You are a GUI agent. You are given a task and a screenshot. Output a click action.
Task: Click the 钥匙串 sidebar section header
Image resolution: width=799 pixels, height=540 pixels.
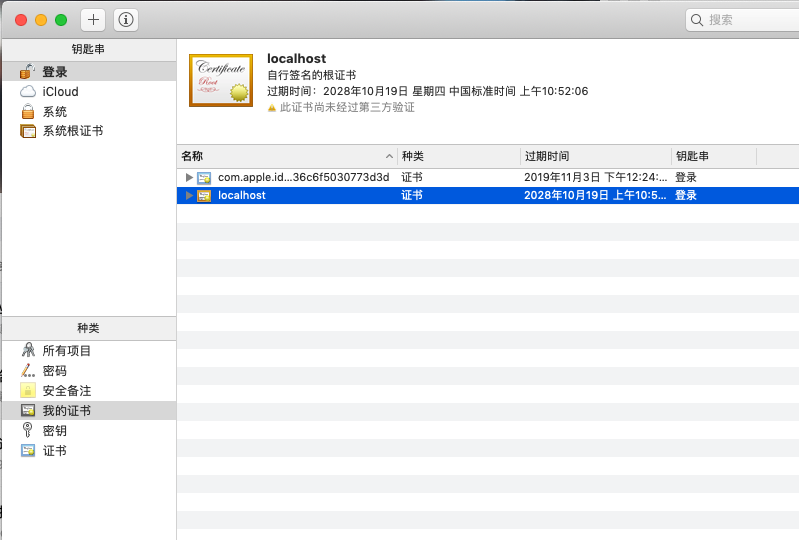(89, 49)
